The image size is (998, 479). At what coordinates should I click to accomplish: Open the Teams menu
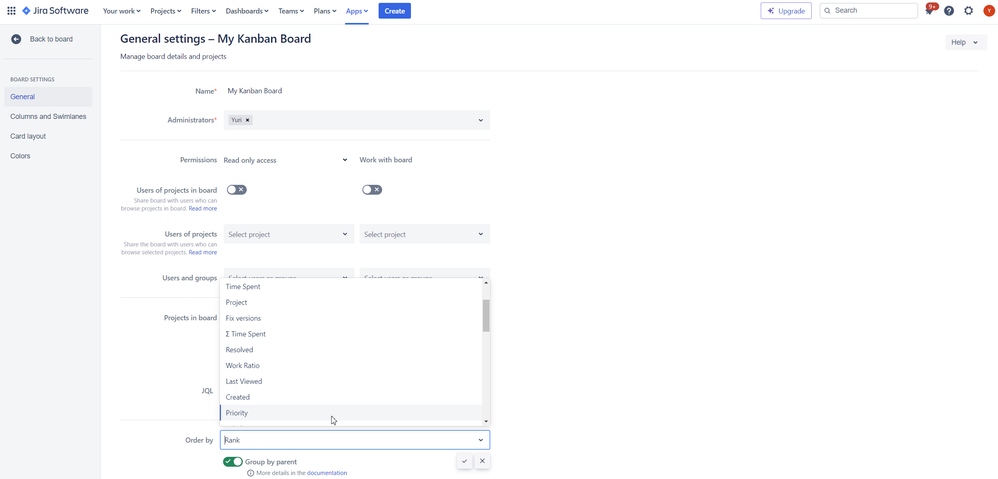pos(292,11)
